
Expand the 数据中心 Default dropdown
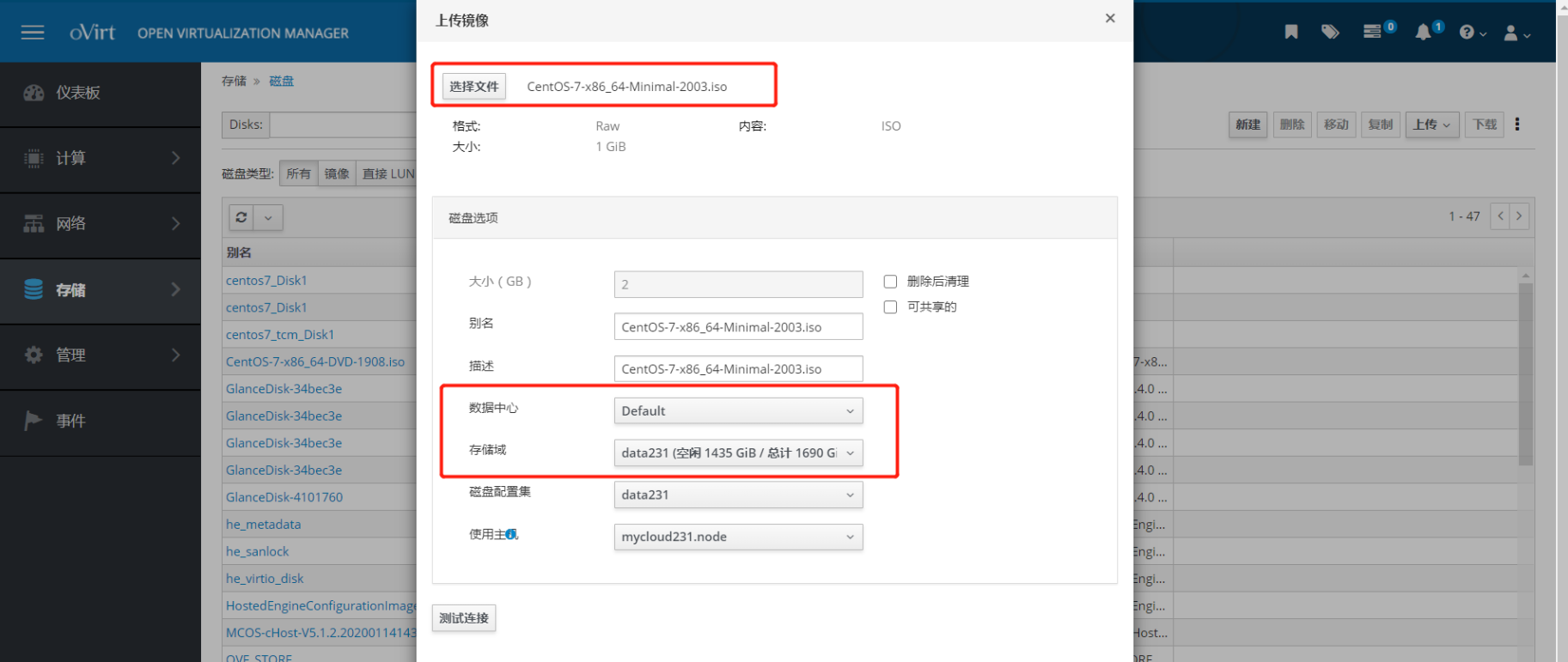point(738,411)
